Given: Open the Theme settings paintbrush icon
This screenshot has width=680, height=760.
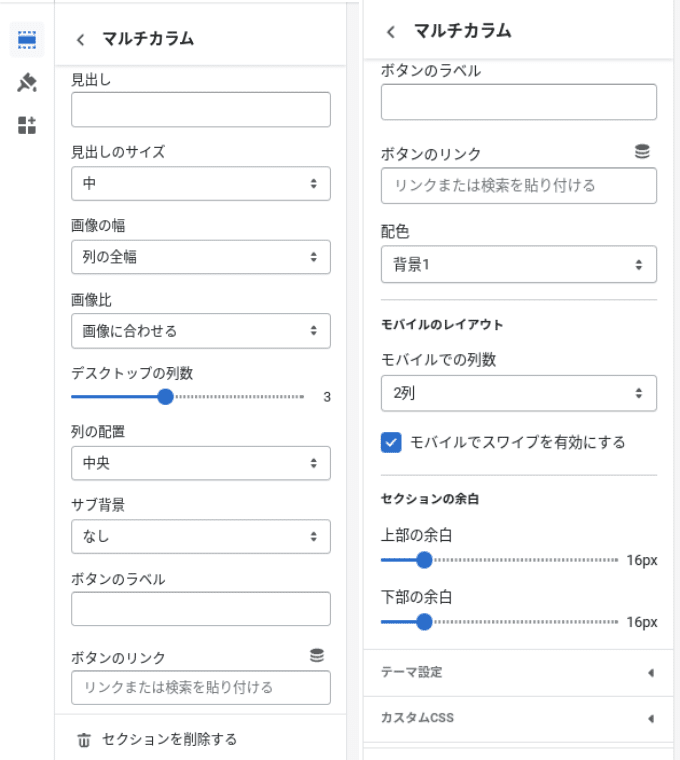Looking at the screenshot, I should [x=27, y=82].
